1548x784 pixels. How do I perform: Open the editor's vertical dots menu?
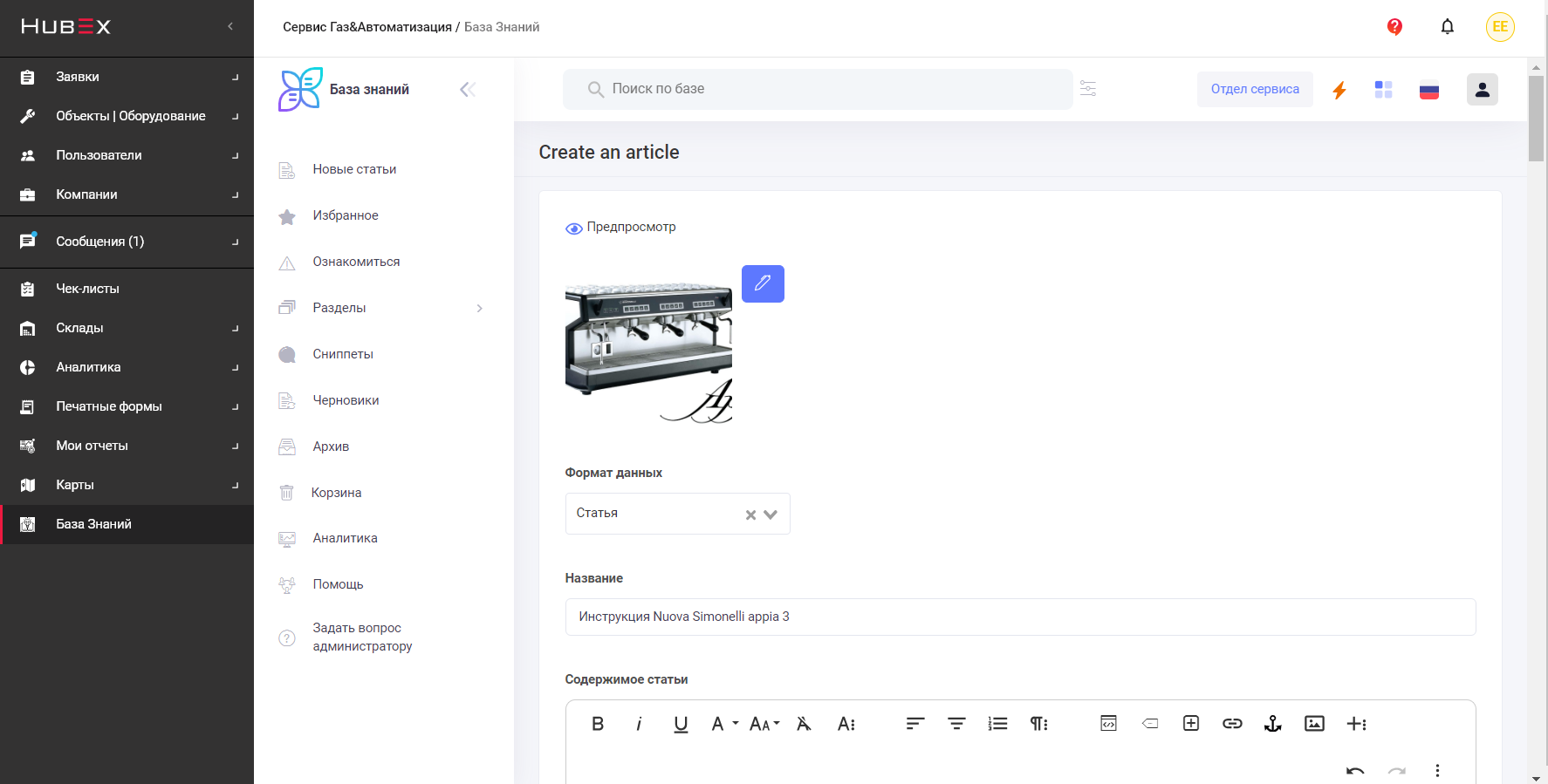click(1437, 771)
